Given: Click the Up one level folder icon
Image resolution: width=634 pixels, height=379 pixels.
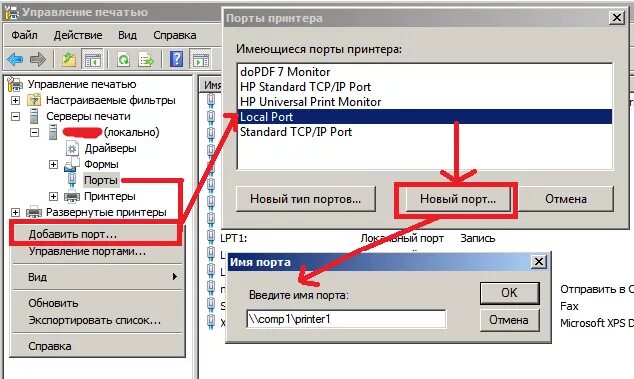Looking at the screenshot, I should [69, 60].
